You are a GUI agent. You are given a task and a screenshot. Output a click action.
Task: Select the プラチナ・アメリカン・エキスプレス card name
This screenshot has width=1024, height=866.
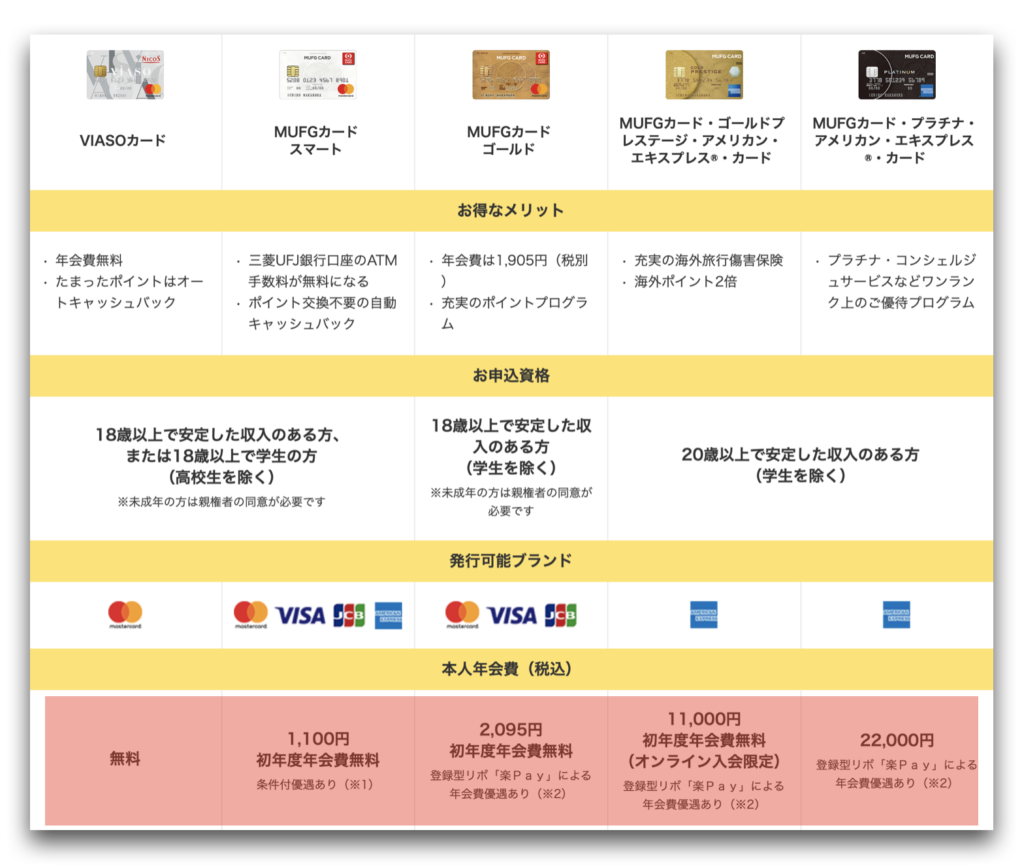[895, 140]
